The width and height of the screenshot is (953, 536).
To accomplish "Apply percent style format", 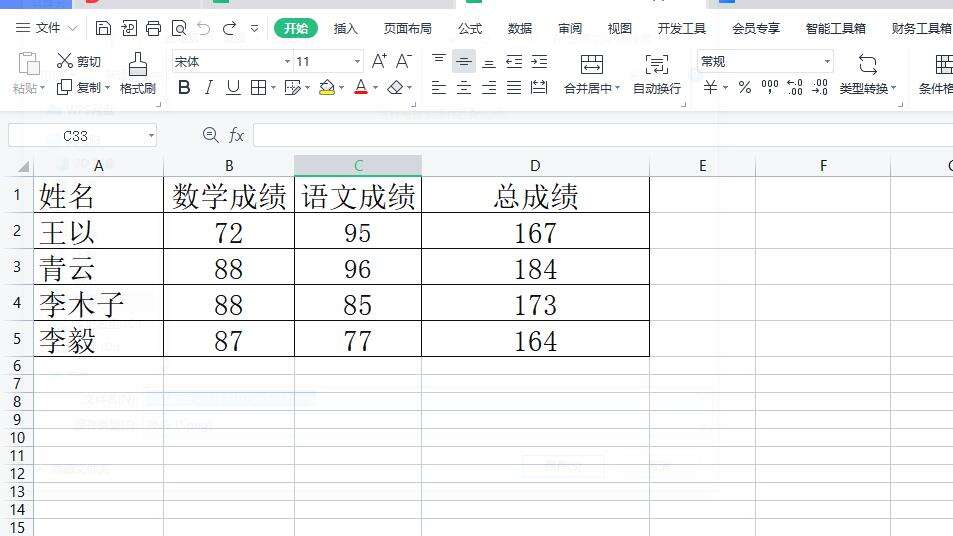I will tap(745, 88).
